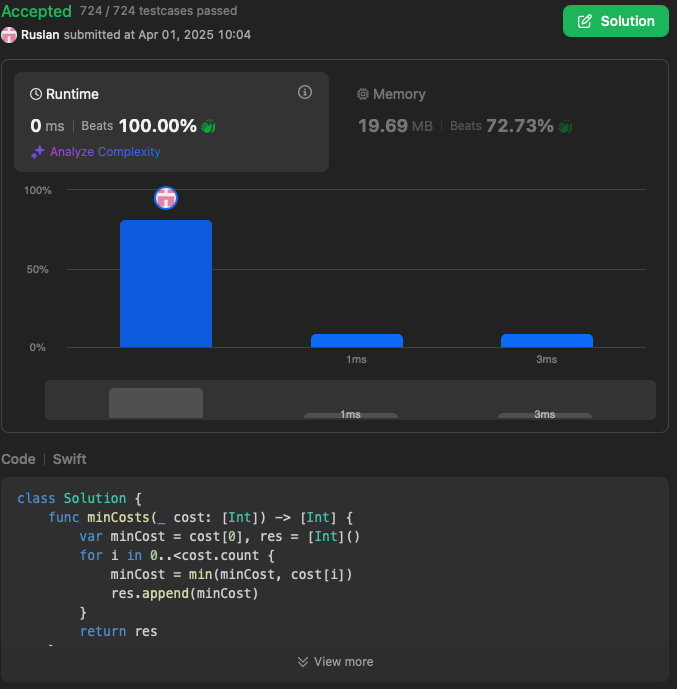Select the 1ms bar in runtime chart

(x=356, y=340)
